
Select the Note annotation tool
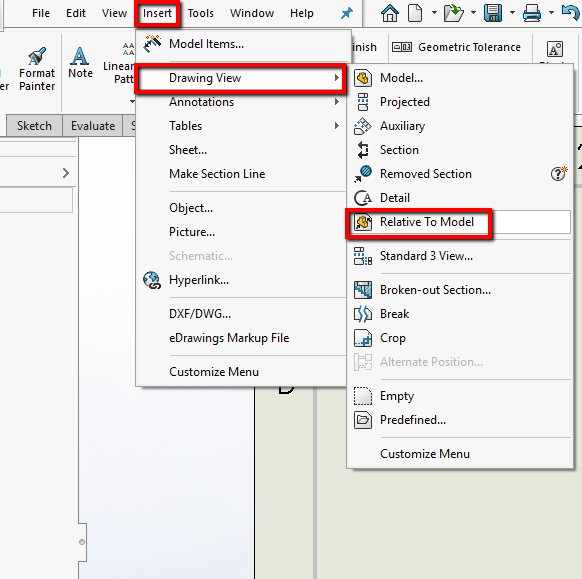pyautogui.click(x=80, y=63)
